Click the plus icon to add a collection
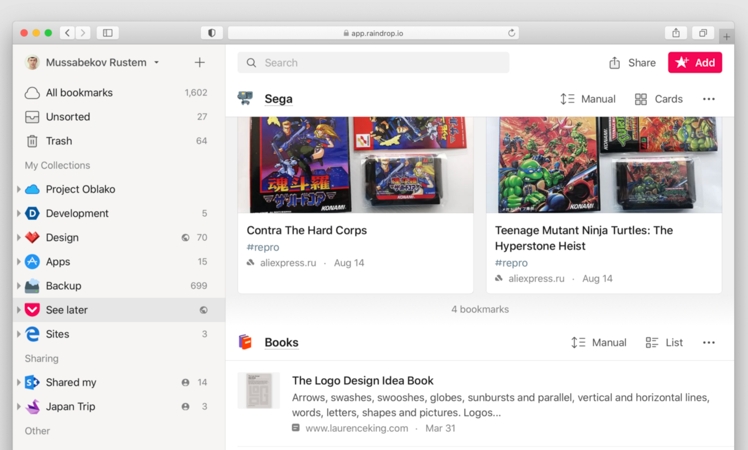The width and height of the screenshot is (748, 450). pyautogui.click(x=200, y=63)
